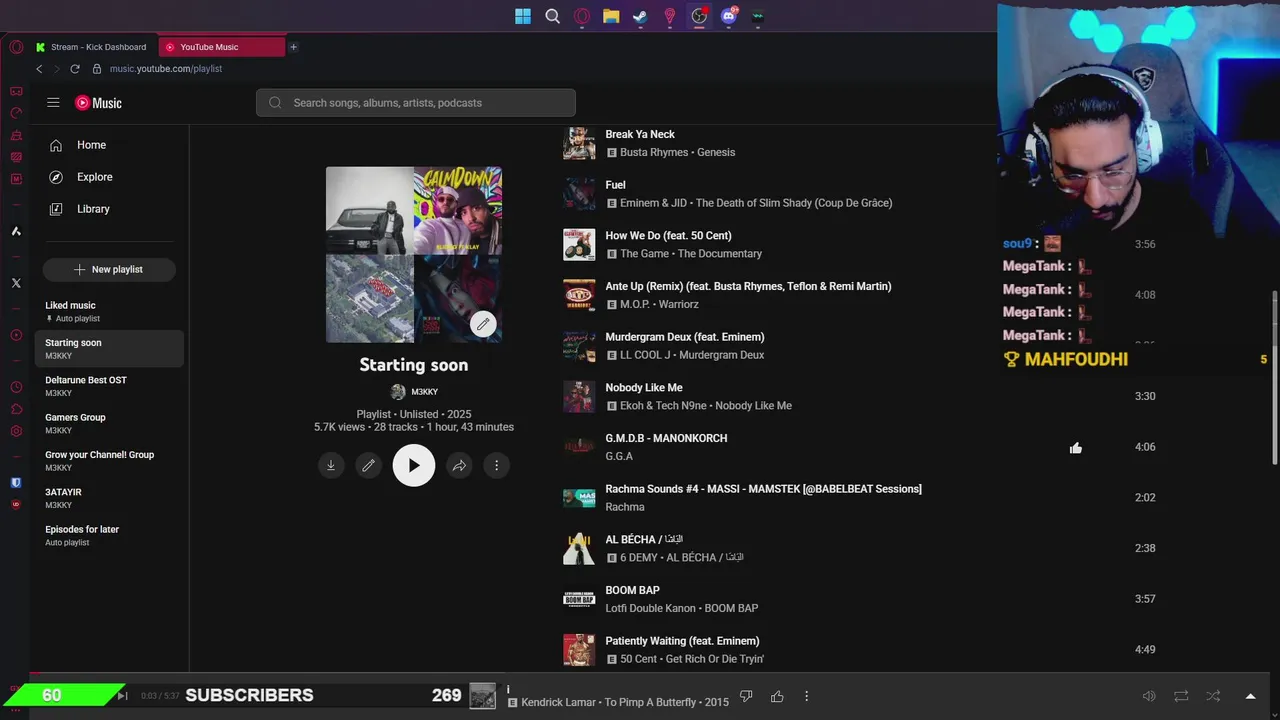This screenshot has width=1280, height=720.
Task: Toggle shuffle in player bar
Action: [1213, 696]
